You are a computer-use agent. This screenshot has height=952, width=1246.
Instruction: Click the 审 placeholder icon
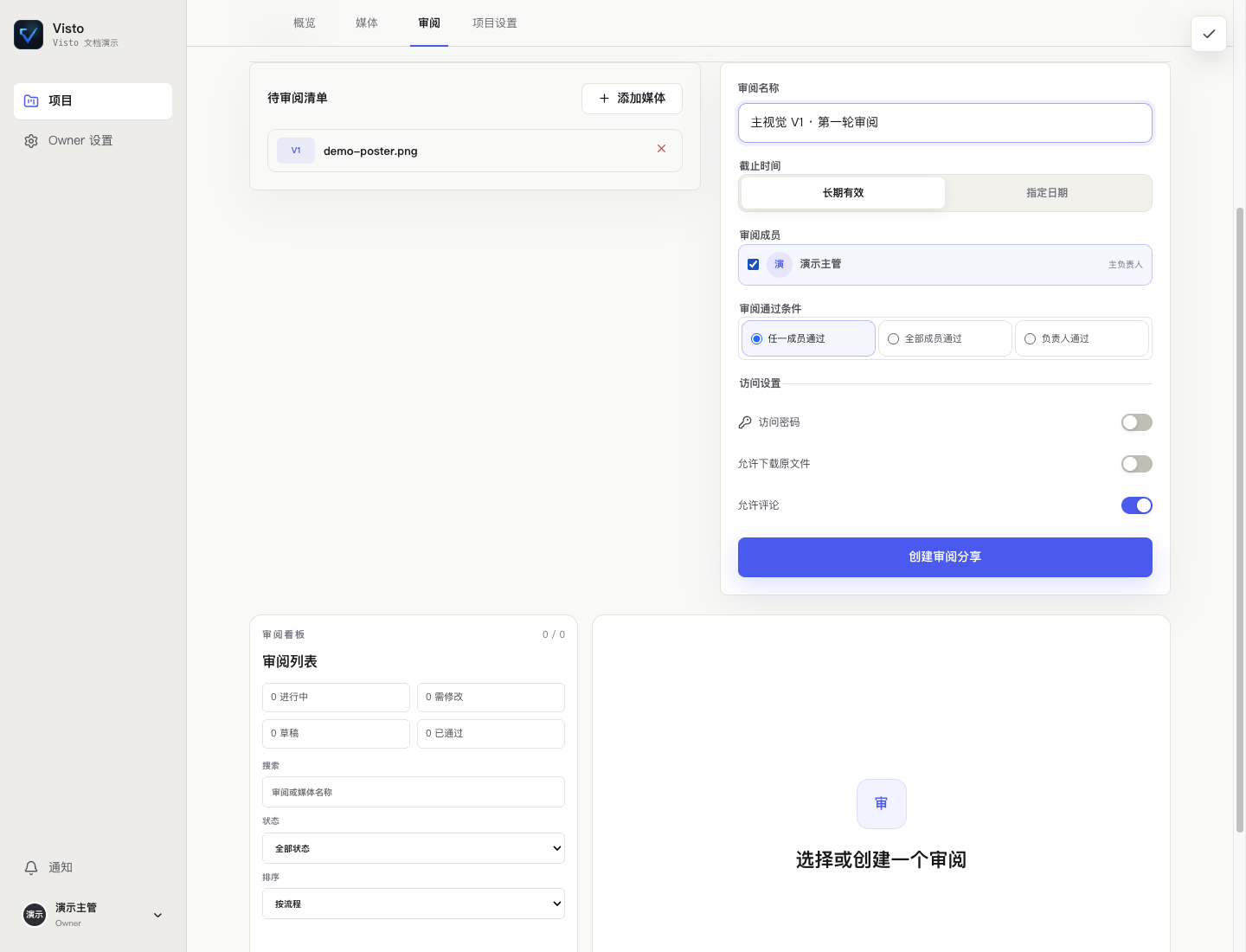pos(882,804)
